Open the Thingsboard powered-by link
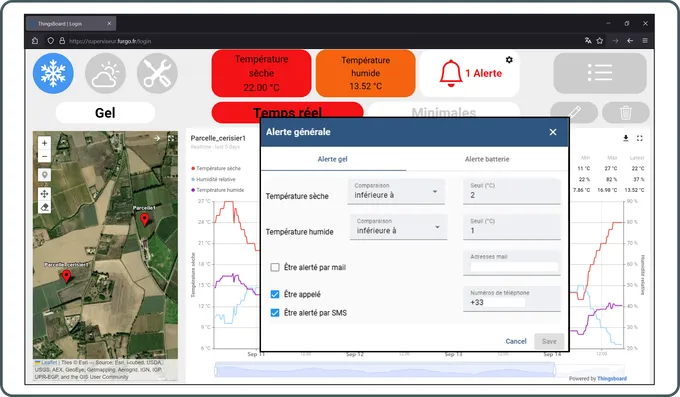 click(612, 378)
